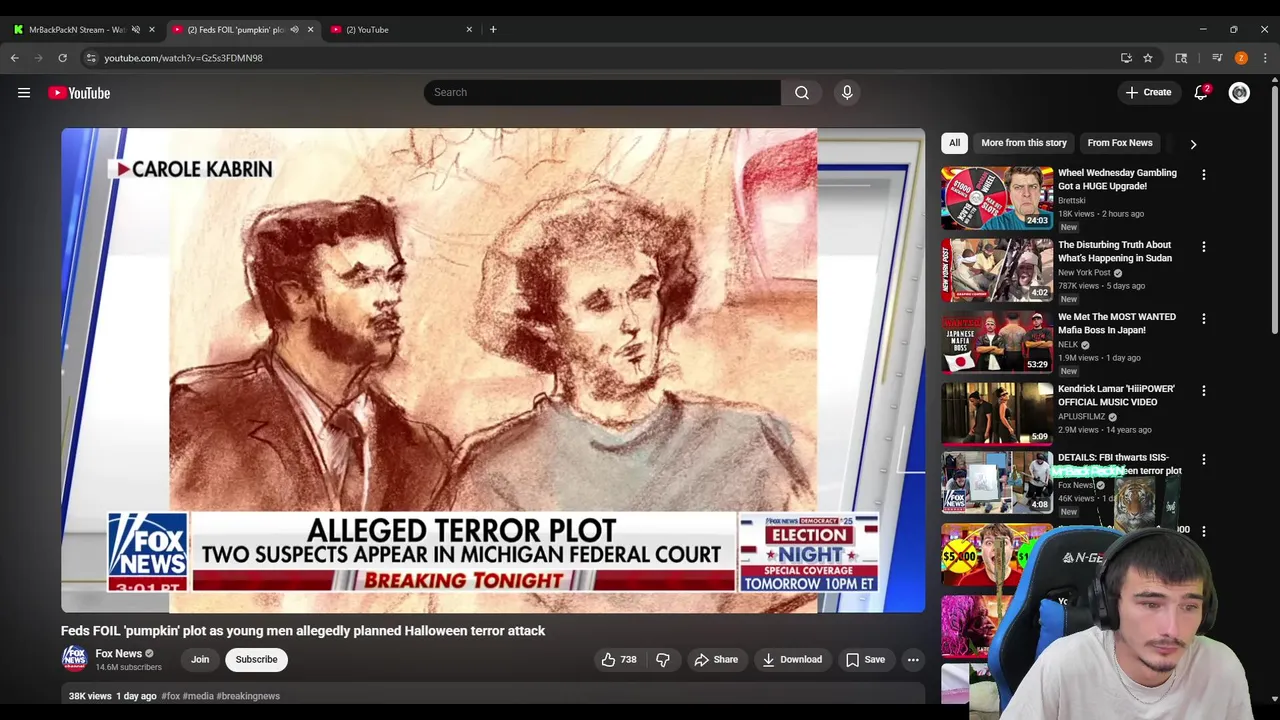Click the browser address bar URL

click(183, 58)
